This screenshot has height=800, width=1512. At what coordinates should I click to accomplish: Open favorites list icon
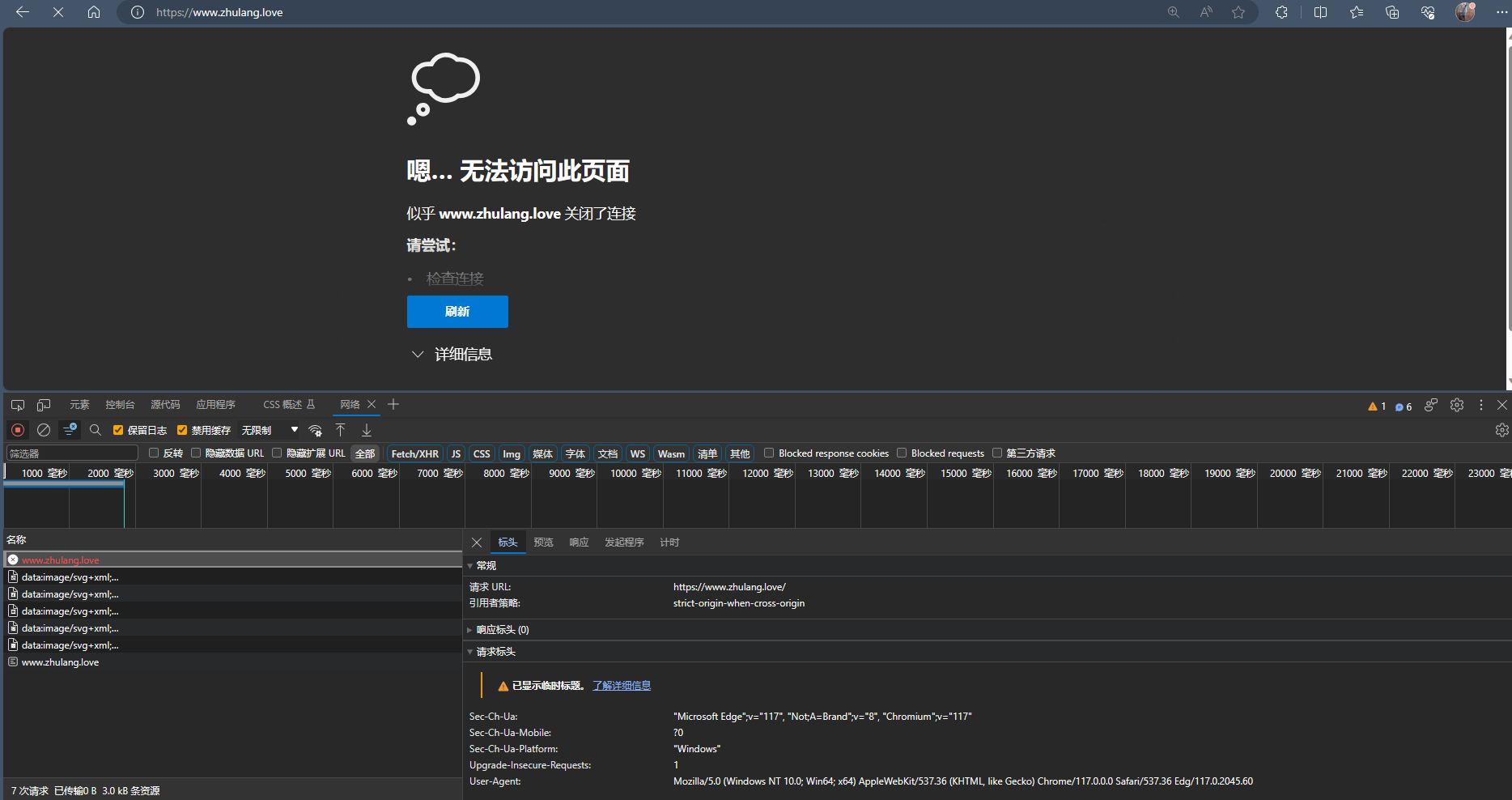[1357, 12]
